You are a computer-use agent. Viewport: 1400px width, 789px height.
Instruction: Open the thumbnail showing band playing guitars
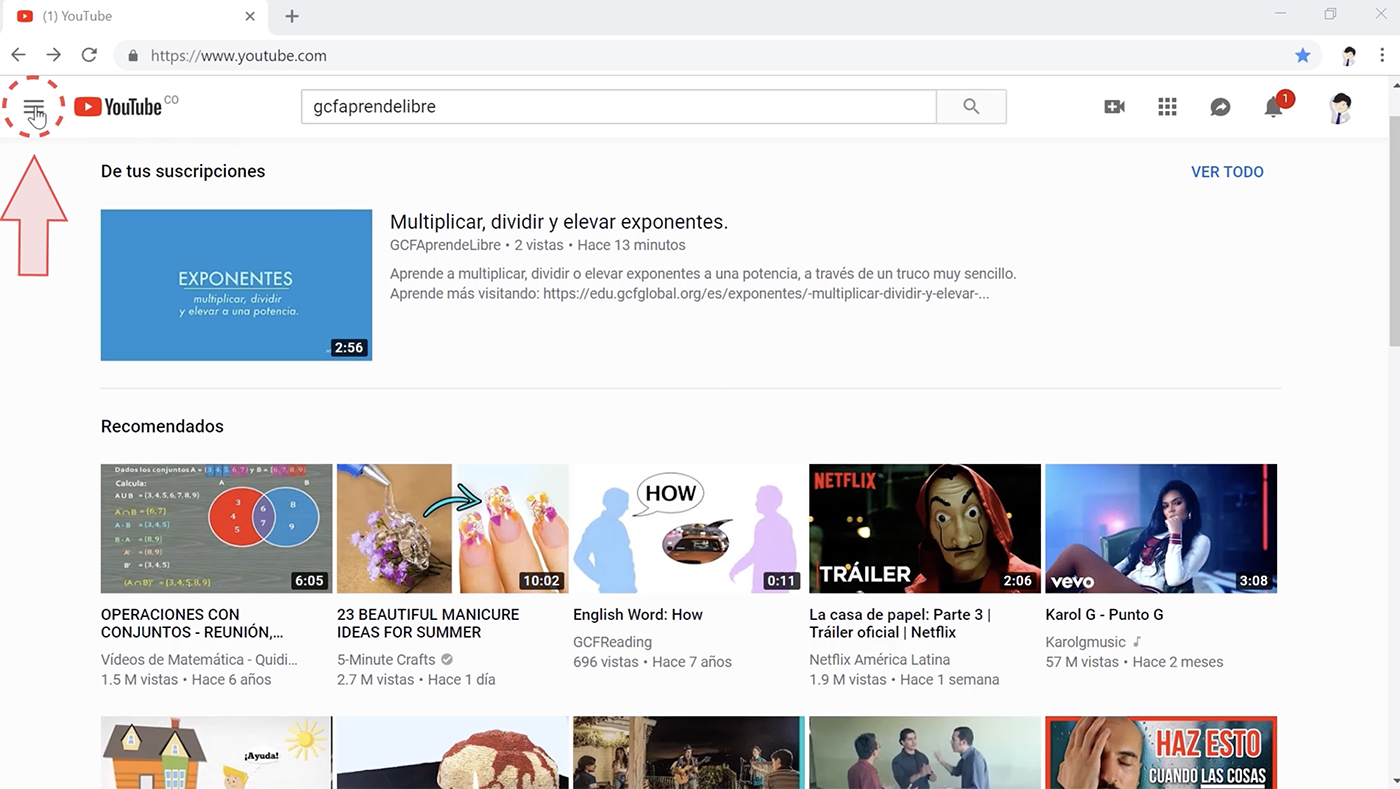point(689,752)
